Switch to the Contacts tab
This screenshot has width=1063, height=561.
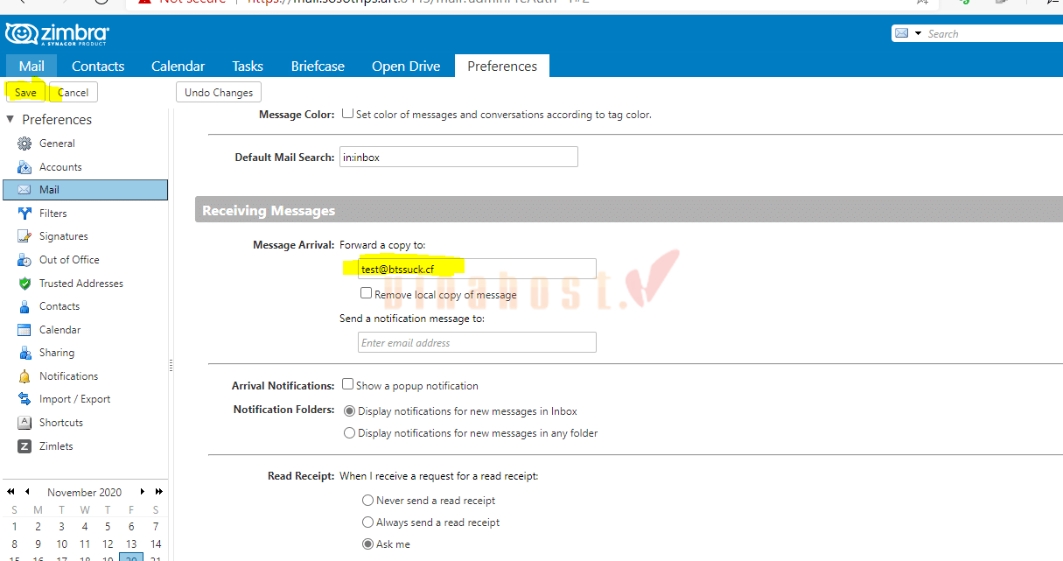[x=98, y=66]
